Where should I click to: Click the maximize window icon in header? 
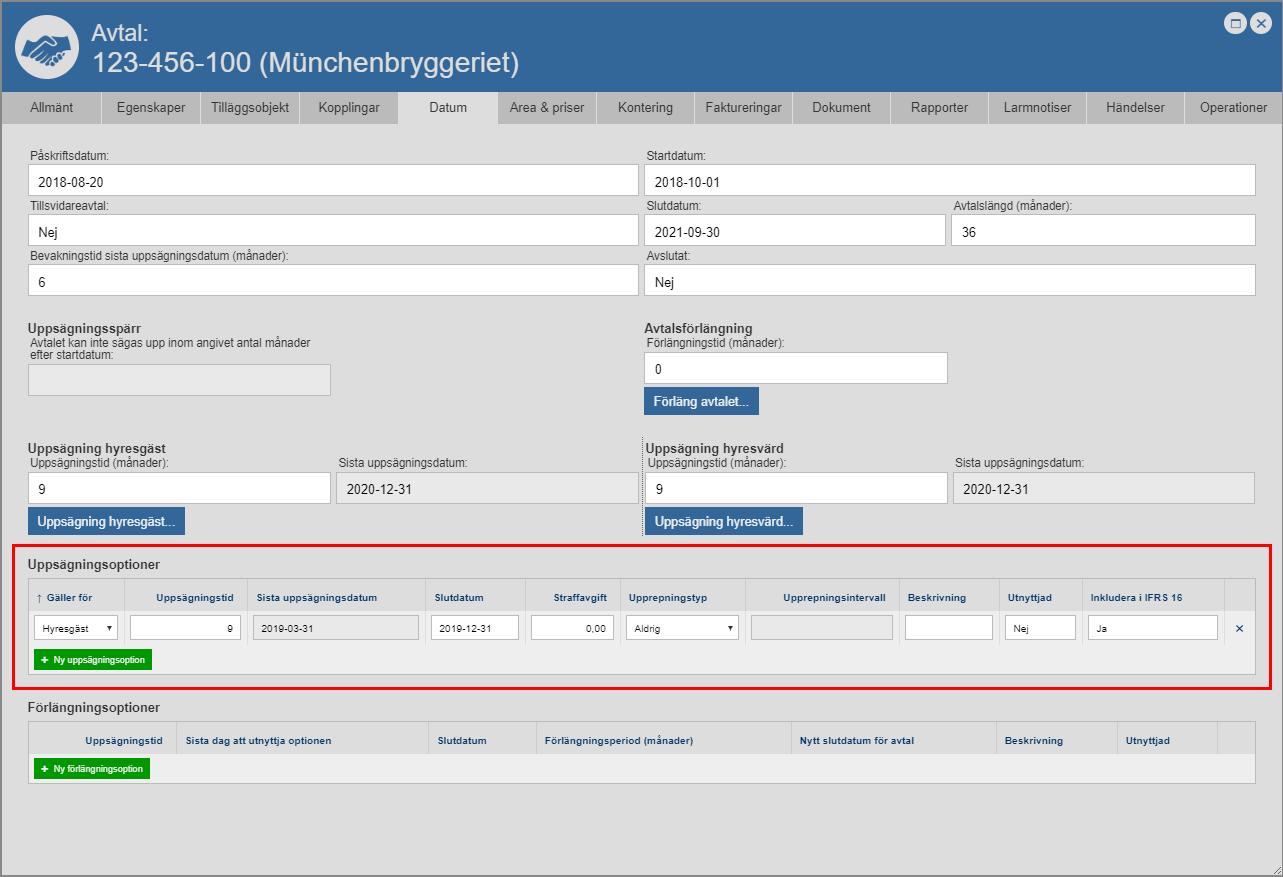[x=1235, y=23]
